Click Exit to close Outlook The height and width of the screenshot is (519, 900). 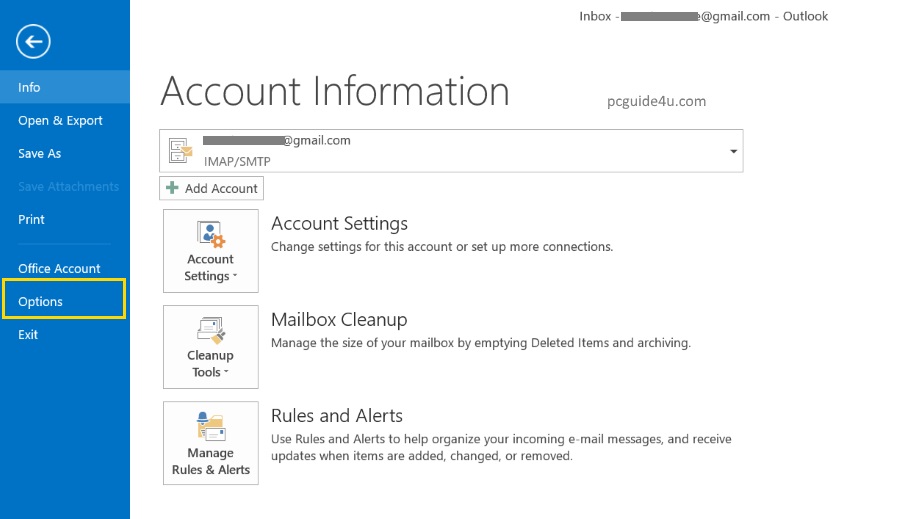(x=28, y=334)
